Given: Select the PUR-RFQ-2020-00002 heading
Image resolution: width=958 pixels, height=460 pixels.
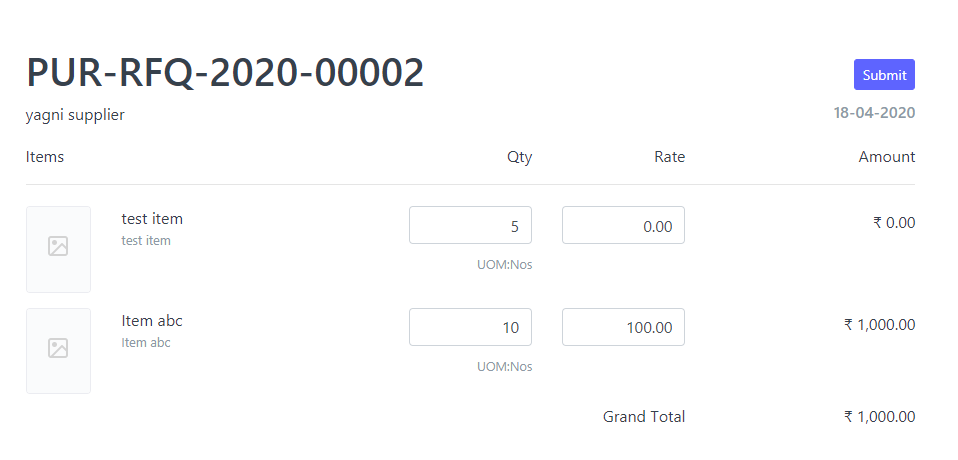Looking at the screenshot, I should click(x=225, y=73).
